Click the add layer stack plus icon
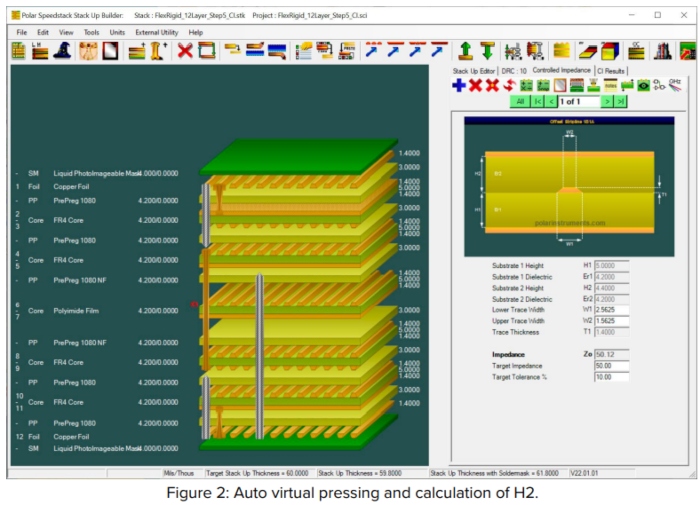The height and width of the screenshot is (505, 700). 137,50
